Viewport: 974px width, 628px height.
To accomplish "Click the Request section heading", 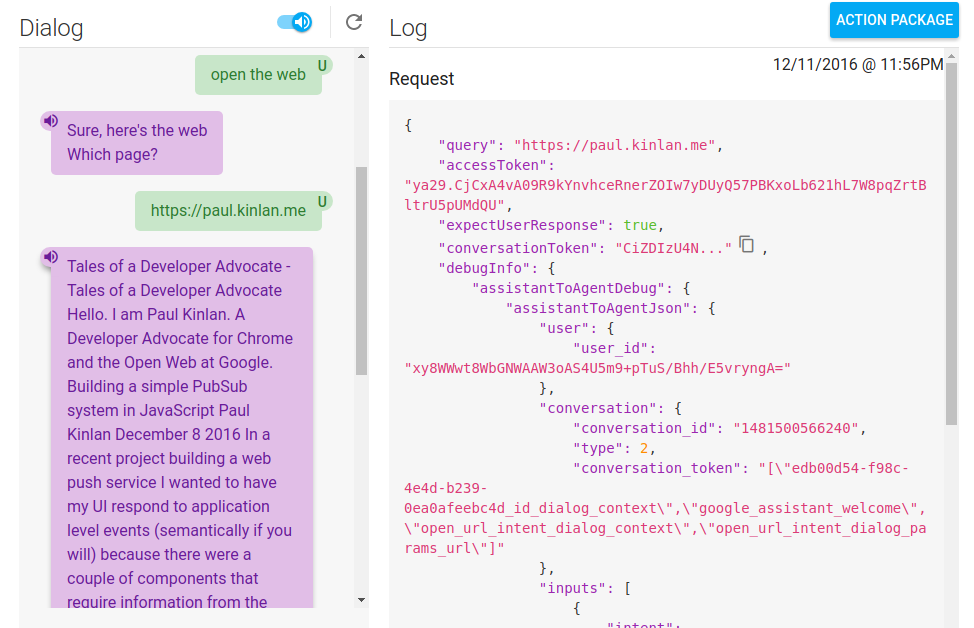I will click(421, 79).
